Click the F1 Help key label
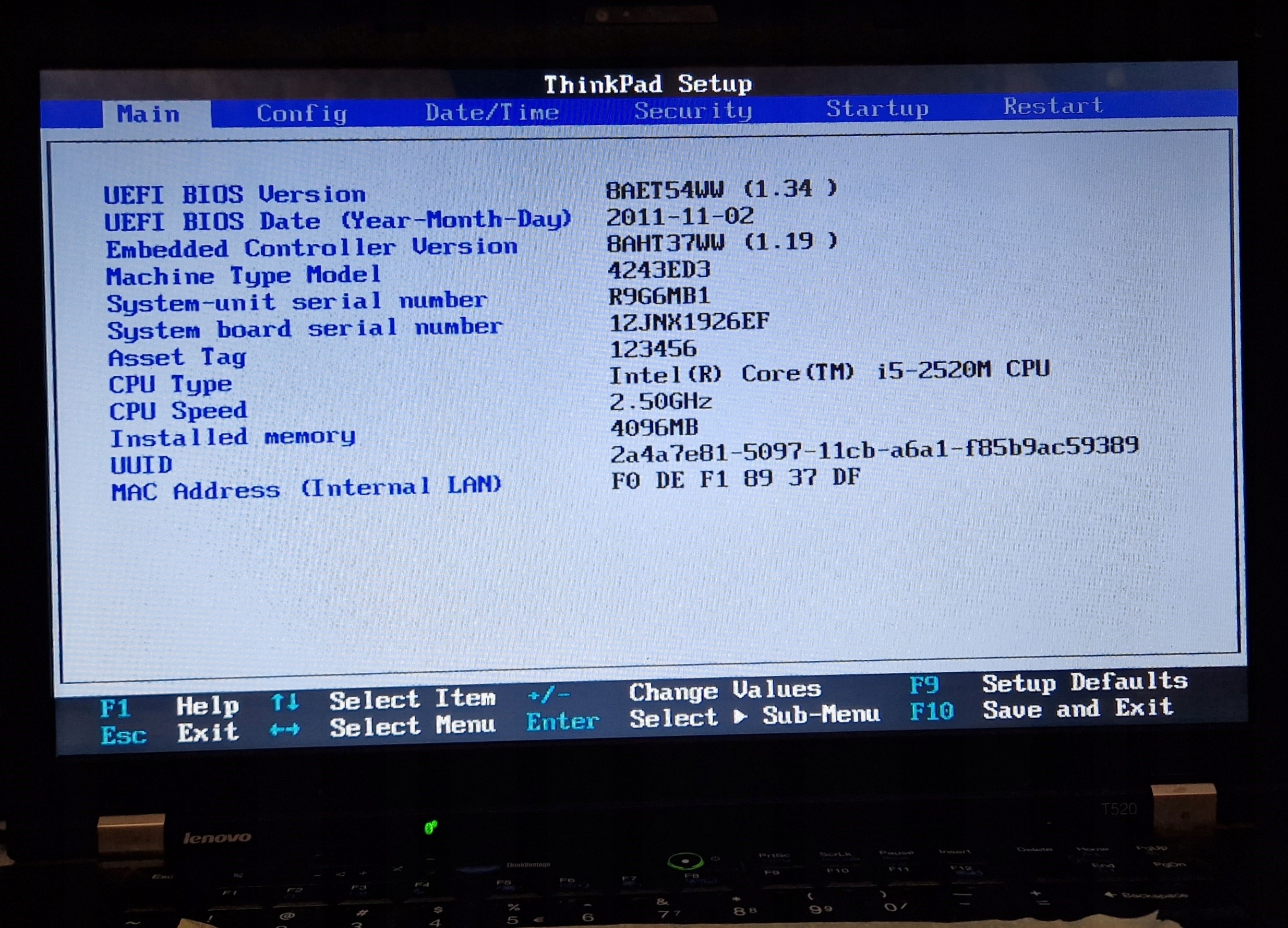The width and height of the screenshot is (1288, 928). tap(115, 709)
